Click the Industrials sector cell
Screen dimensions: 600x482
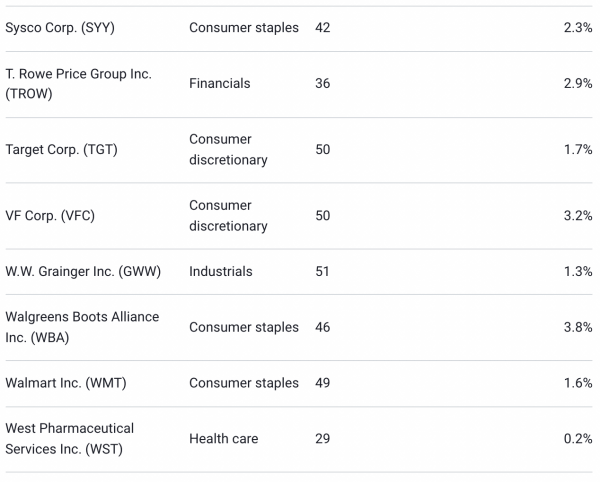[221, 271]
